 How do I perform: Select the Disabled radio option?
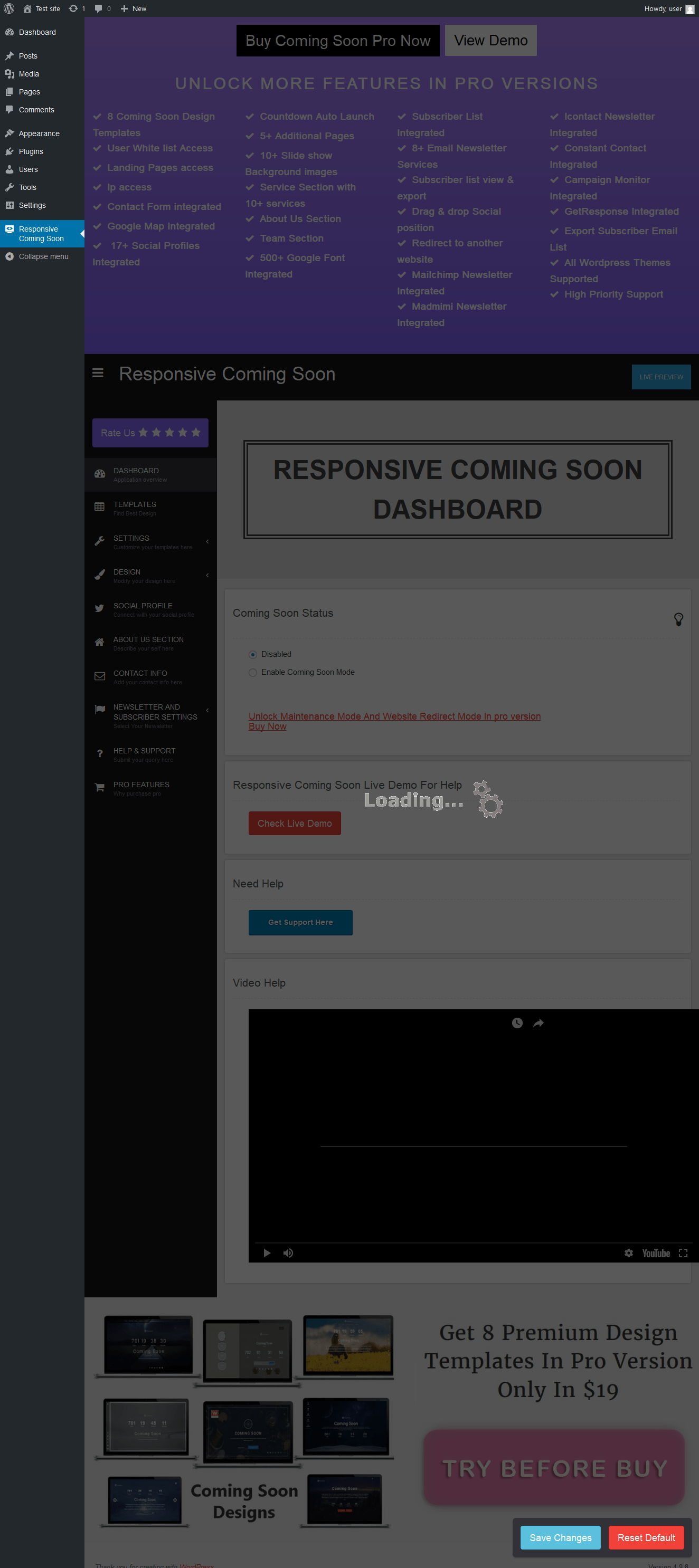point(253,654)
